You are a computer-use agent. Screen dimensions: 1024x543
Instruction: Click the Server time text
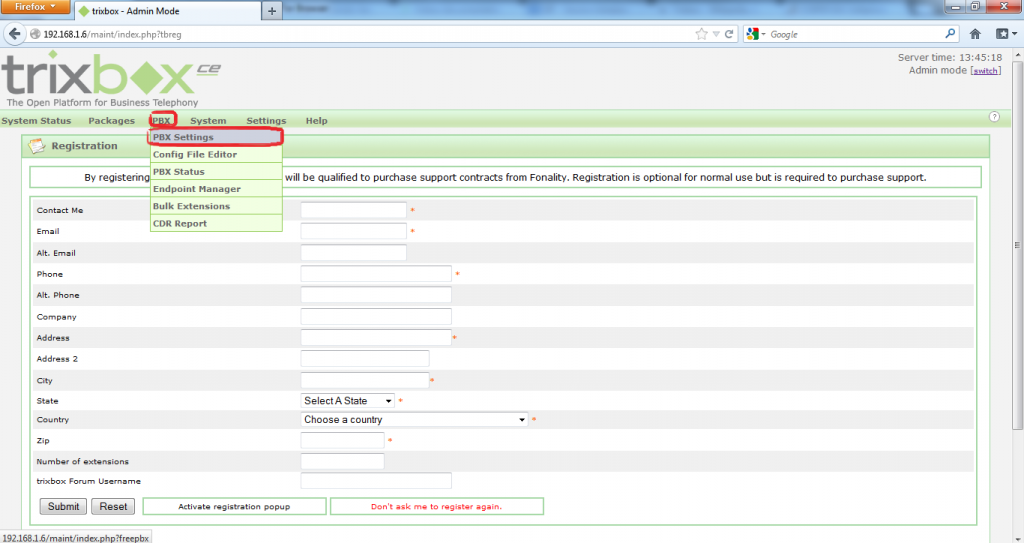coord(950,58)
